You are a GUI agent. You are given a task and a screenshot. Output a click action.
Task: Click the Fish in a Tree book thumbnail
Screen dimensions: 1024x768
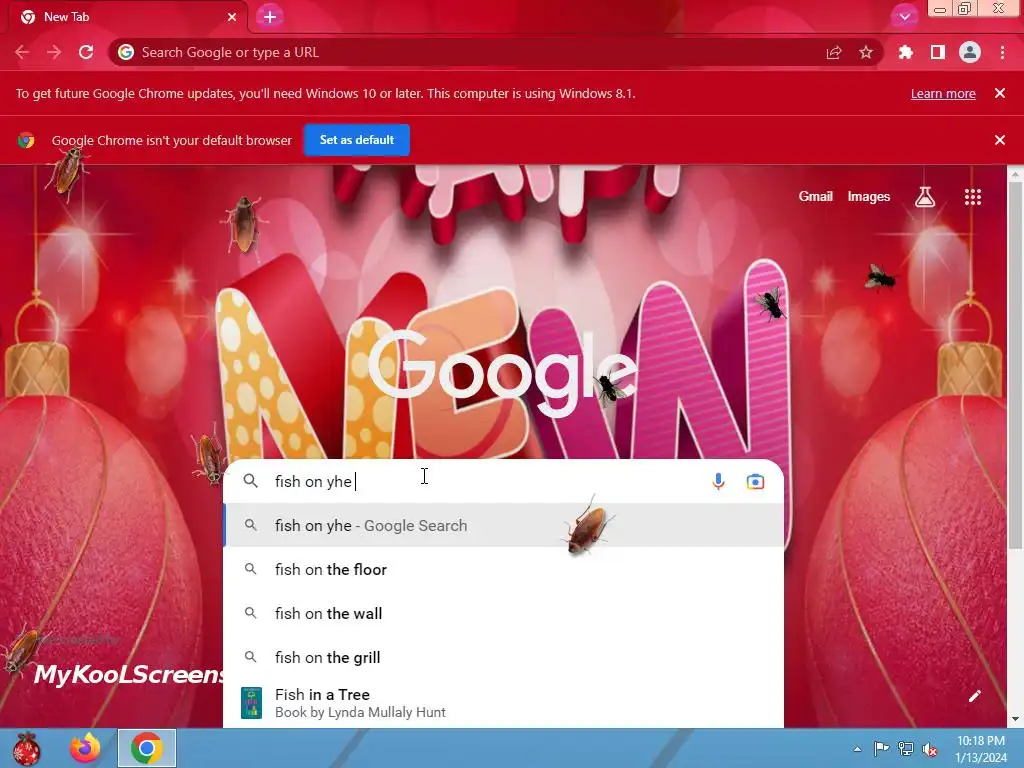[x=251, y=703]
